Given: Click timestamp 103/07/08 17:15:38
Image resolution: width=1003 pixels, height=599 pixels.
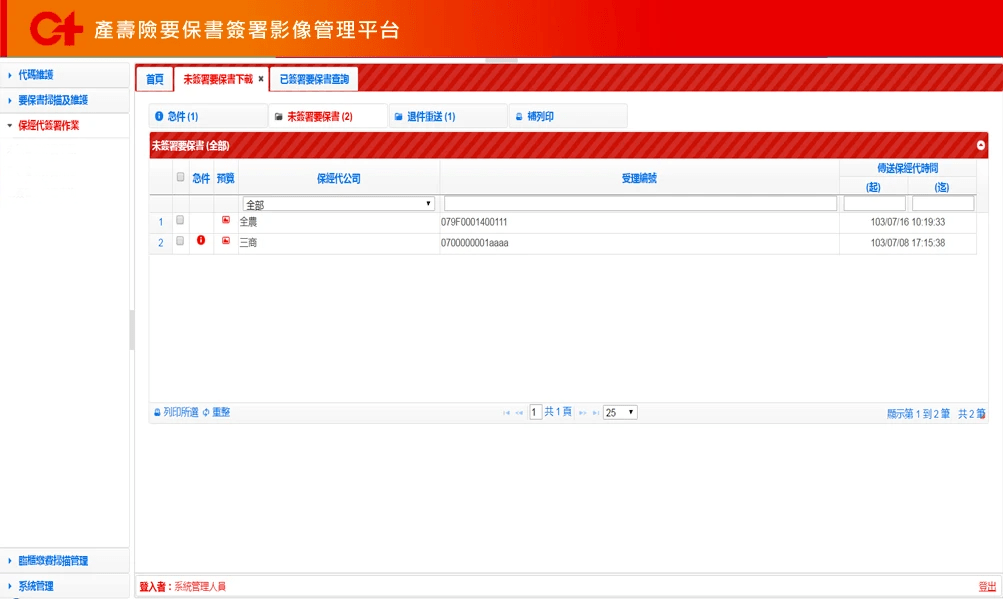Looking at the screenshot, I should click(x=908, y=243).
